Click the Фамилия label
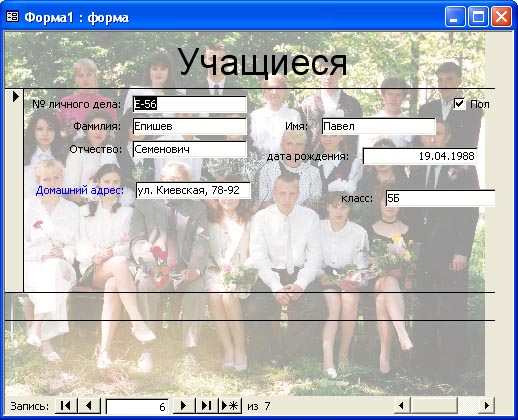The image size is (518, 420). pos(97,126)
